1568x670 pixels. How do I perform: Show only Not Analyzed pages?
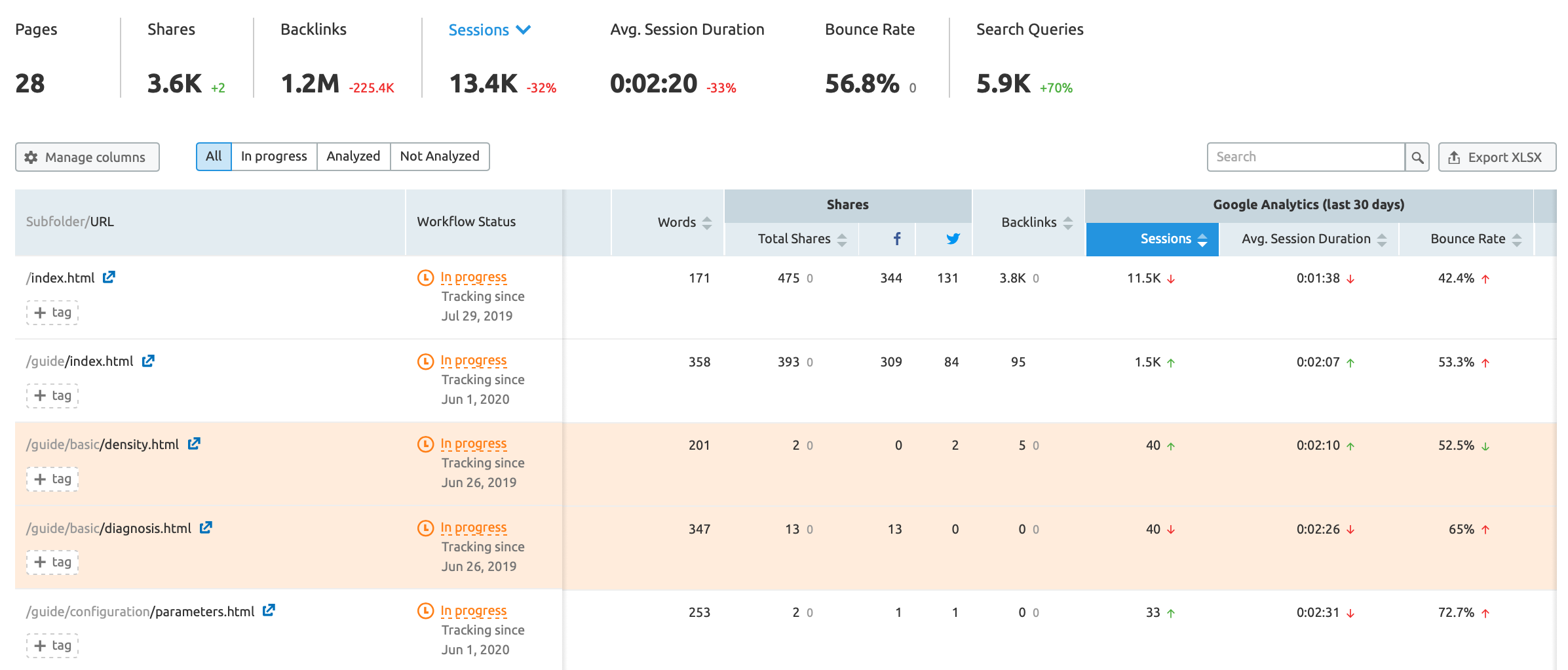coord(440,157)
